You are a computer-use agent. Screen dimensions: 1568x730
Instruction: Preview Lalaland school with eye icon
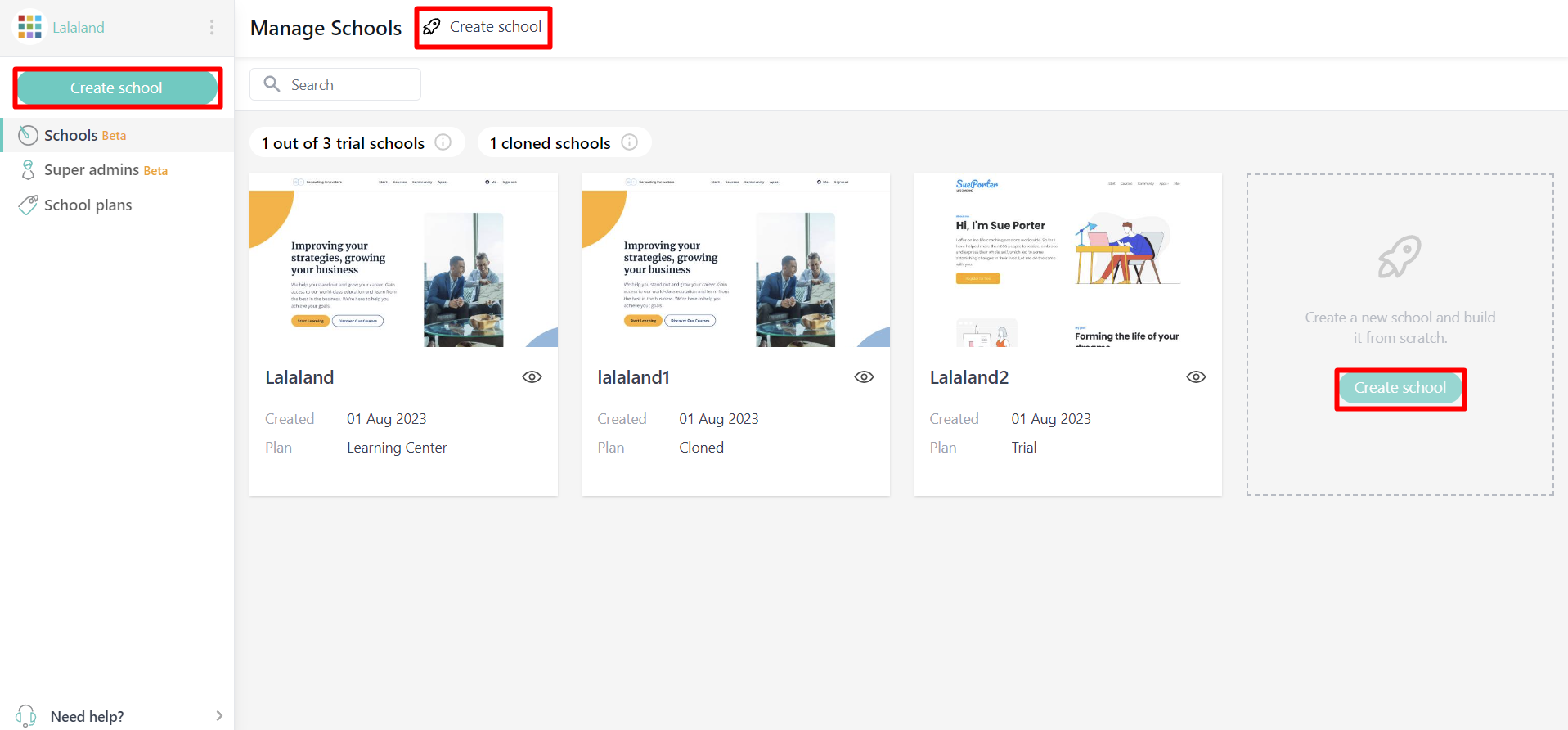(x=532, y=377)
